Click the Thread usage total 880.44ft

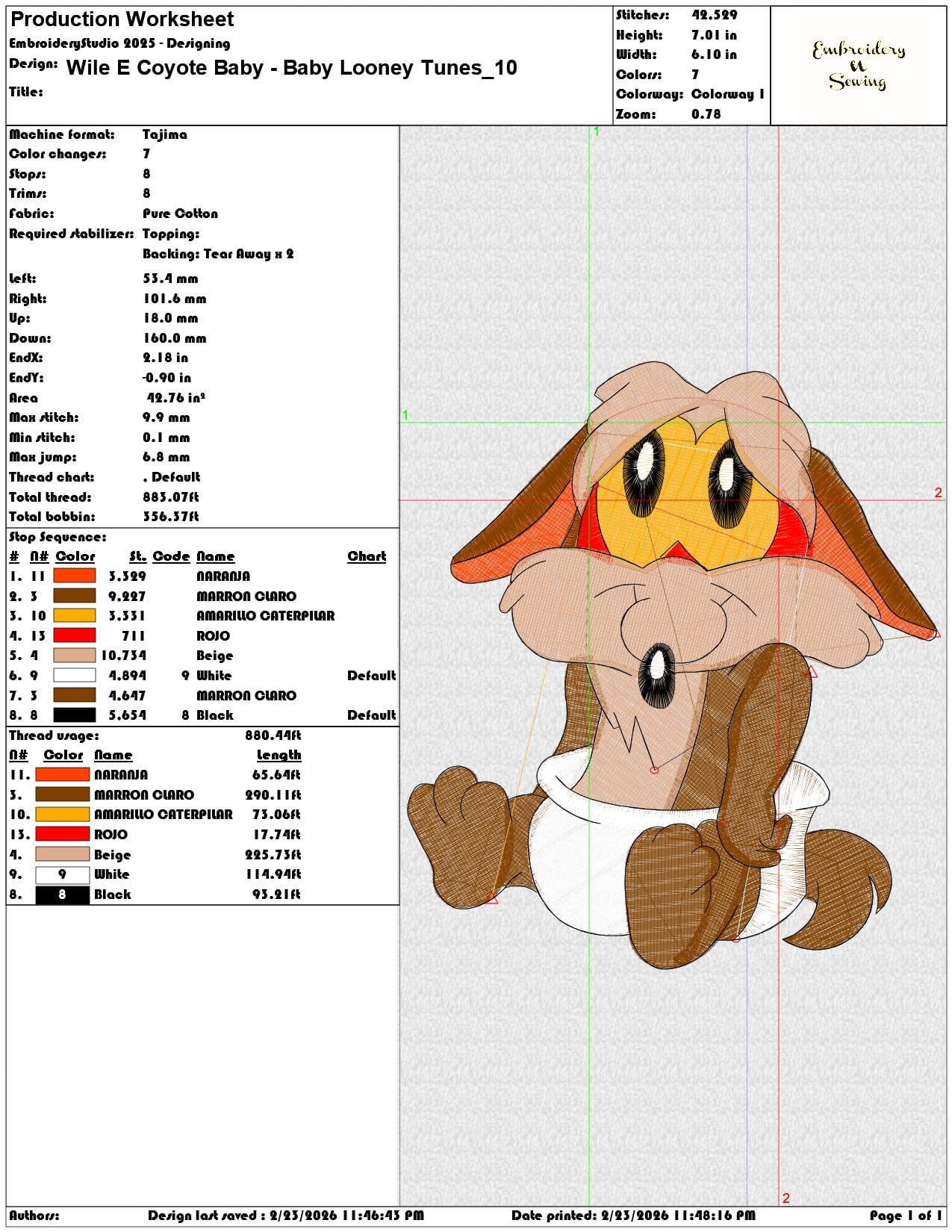point(273,735)
